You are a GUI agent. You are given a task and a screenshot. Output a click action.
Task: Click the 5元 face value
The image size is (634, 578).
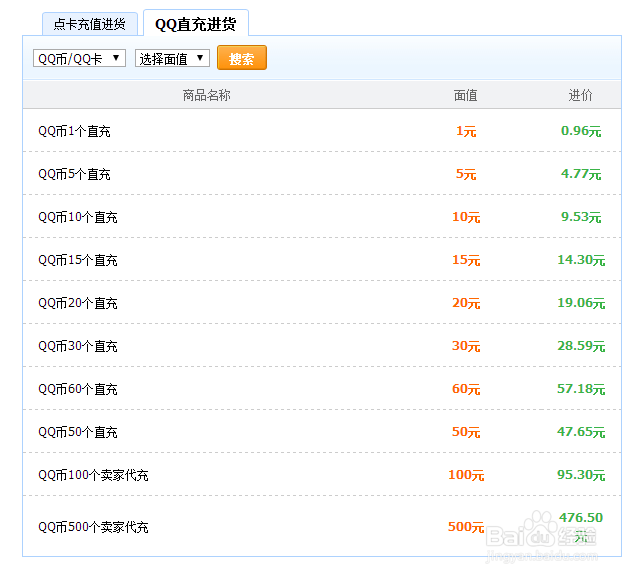click(x=466, y=174)
